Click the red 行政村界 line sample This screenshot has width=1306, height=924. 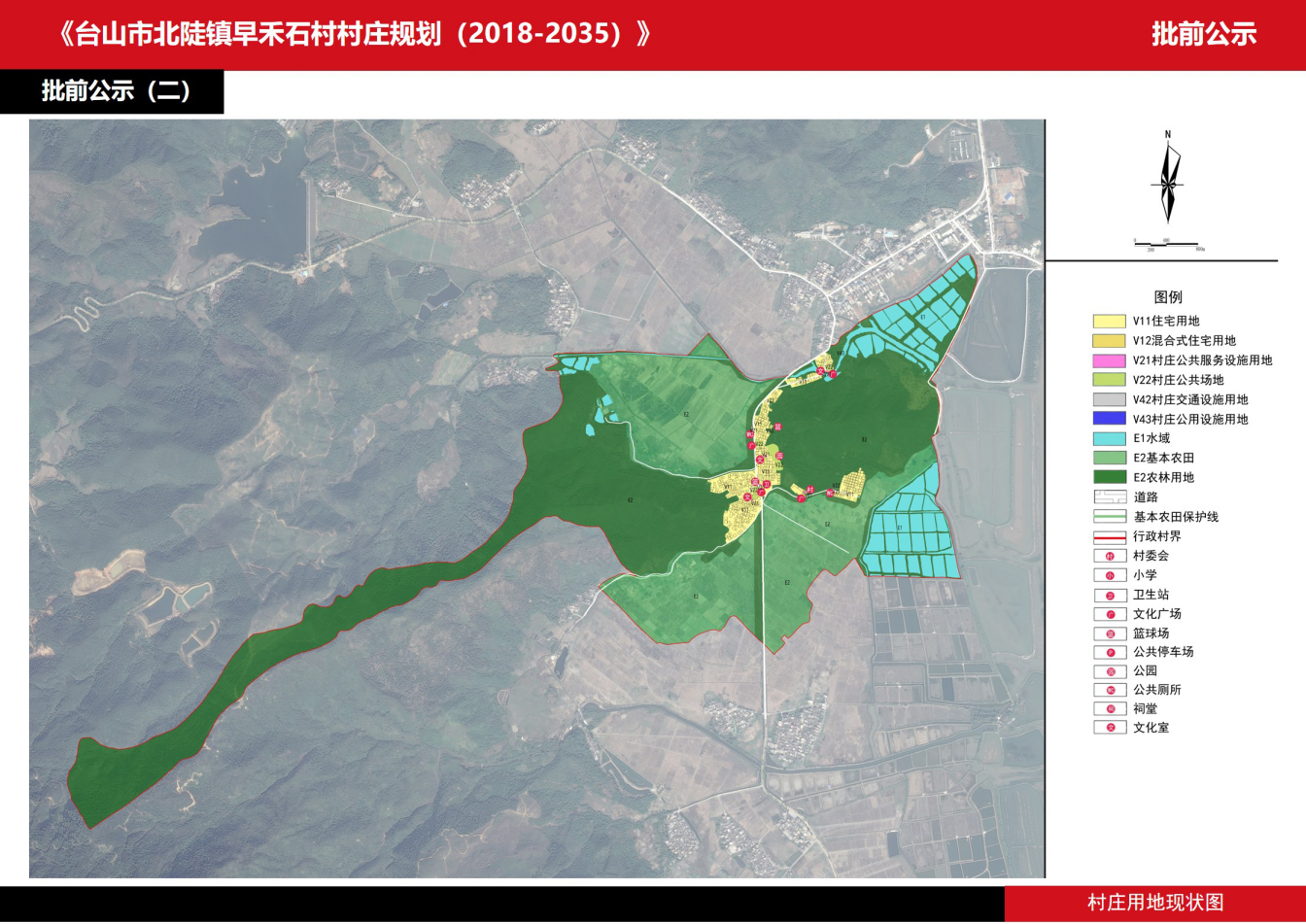coord(1109,536)
